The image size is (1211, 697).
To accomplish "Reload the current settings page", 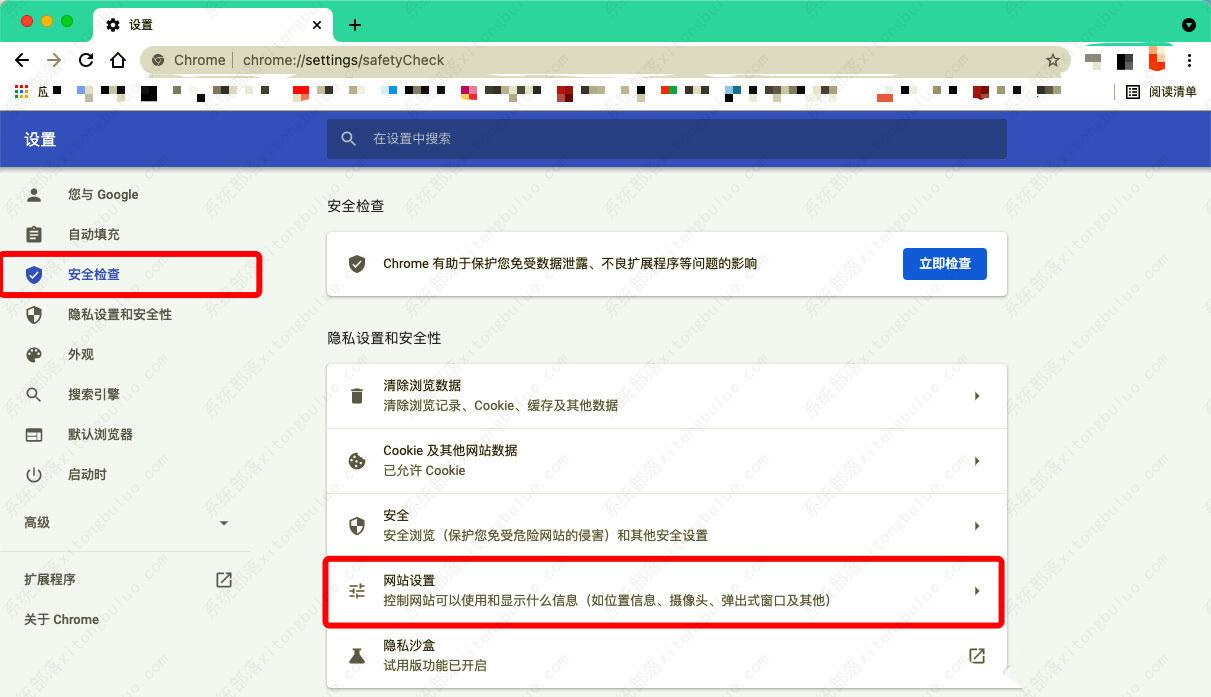I will tap(86, 60).
